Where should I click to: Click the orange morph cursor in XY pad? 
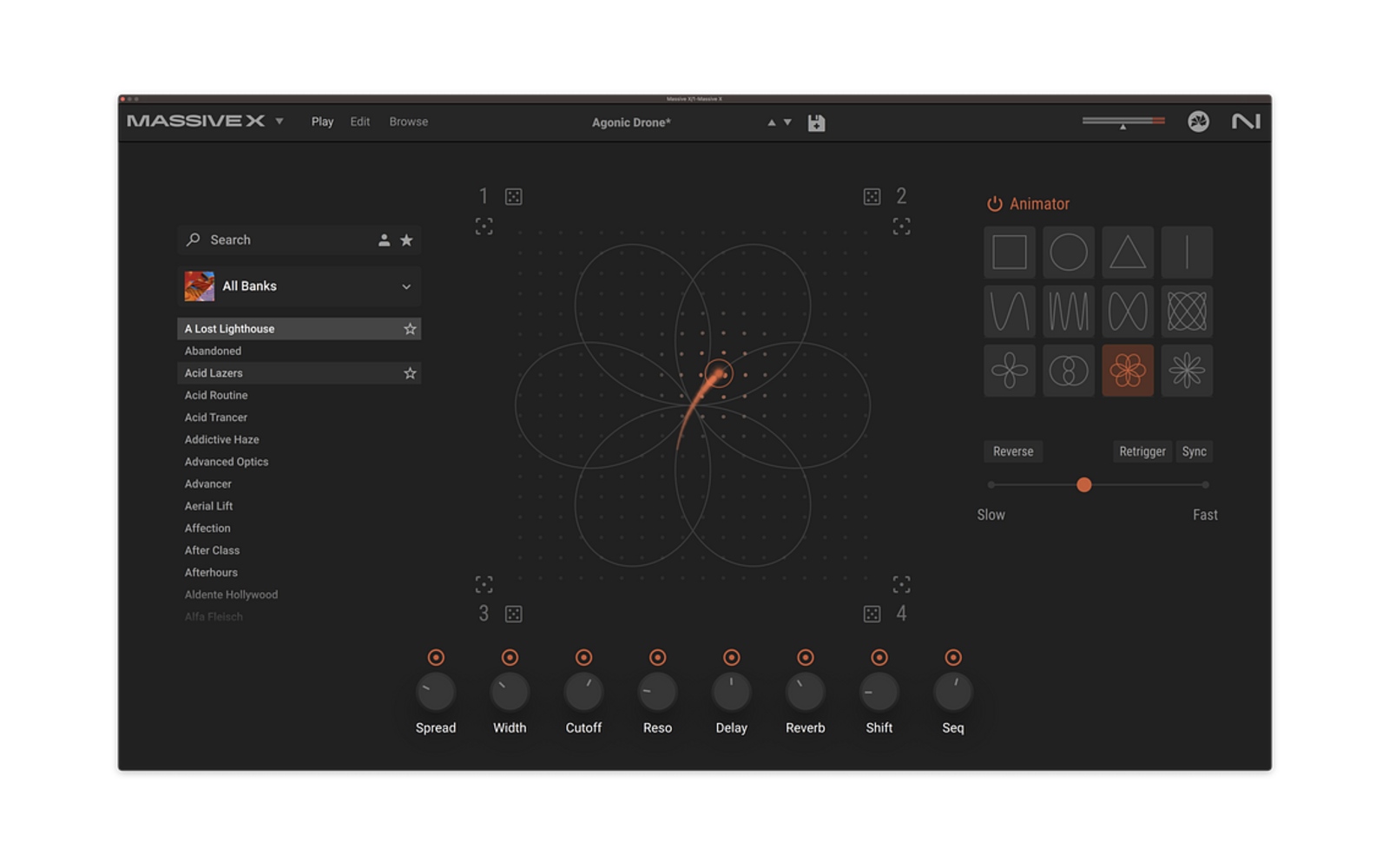pyautogui.click(x=719, y=374)
